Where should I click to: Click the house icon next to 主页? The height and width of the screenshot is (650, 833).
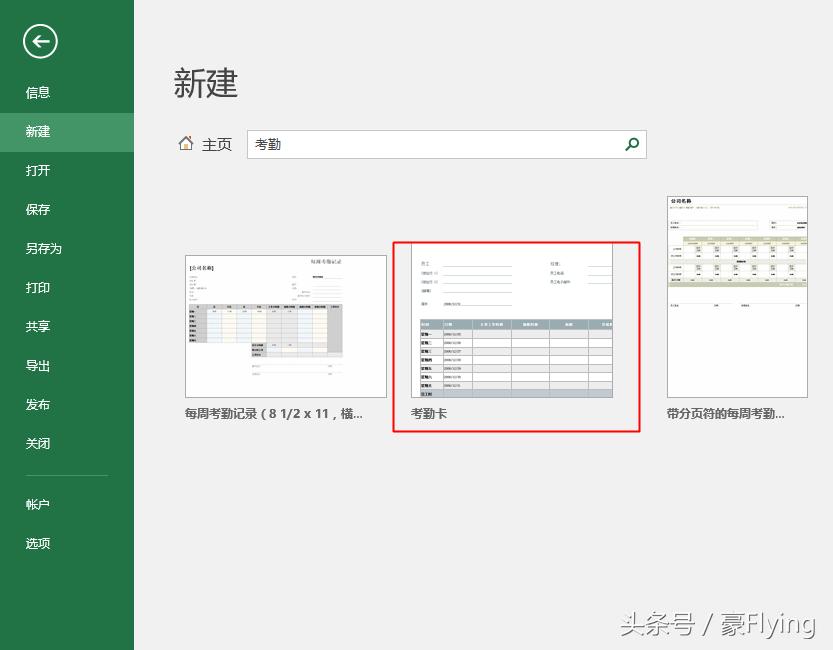(186, 143)
